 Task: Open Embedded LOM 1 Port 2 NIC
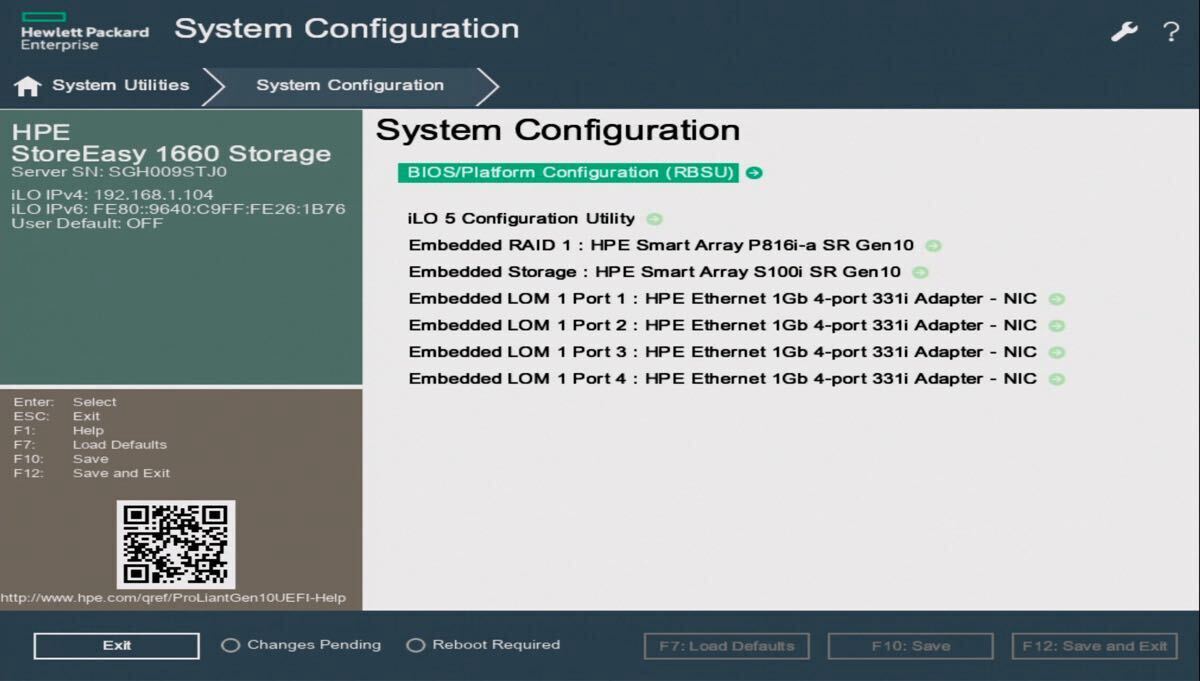tap(723, 326)
